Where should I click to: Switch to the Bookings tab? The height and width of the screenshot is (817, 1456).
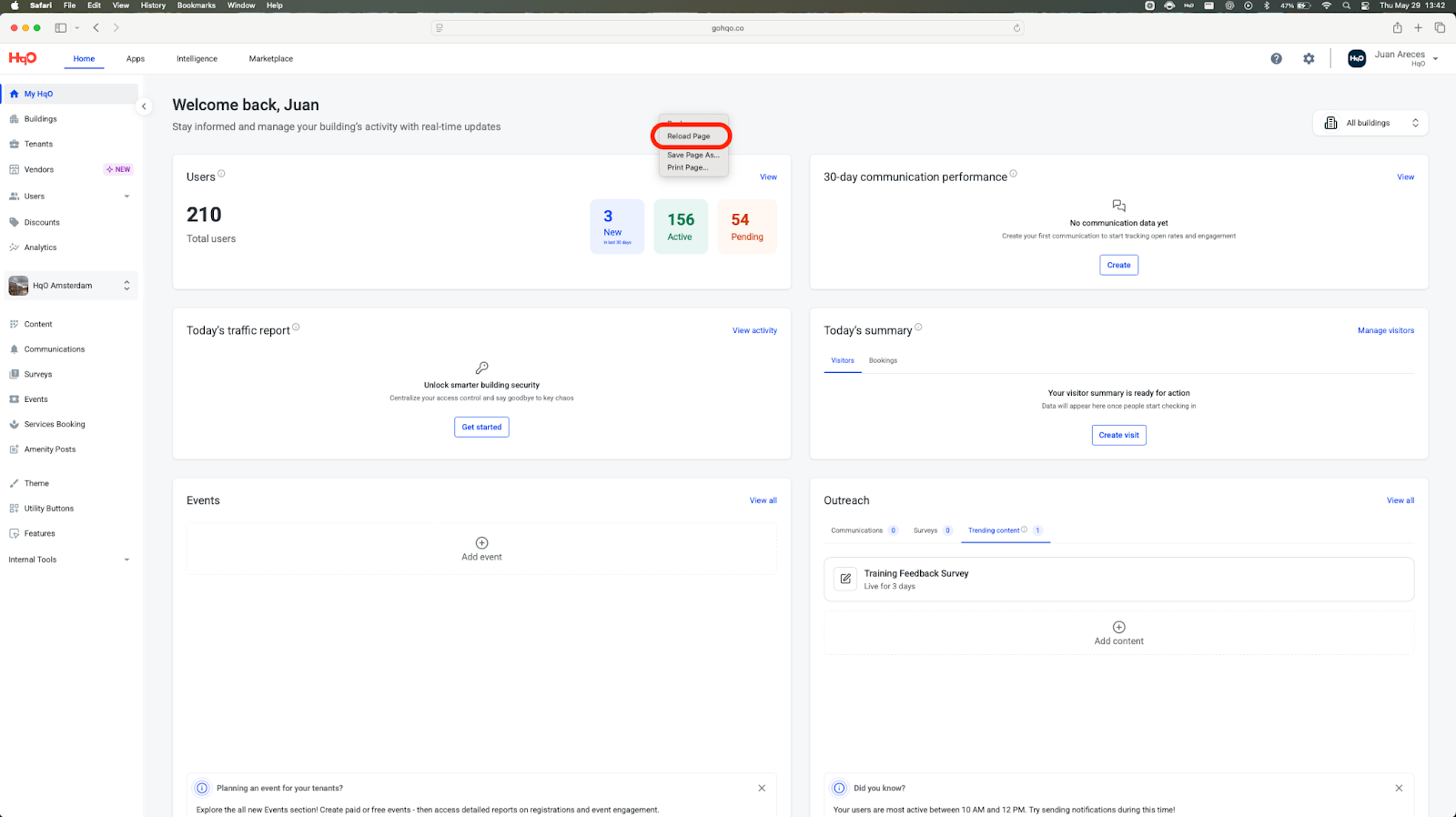[x=883, y=360]
